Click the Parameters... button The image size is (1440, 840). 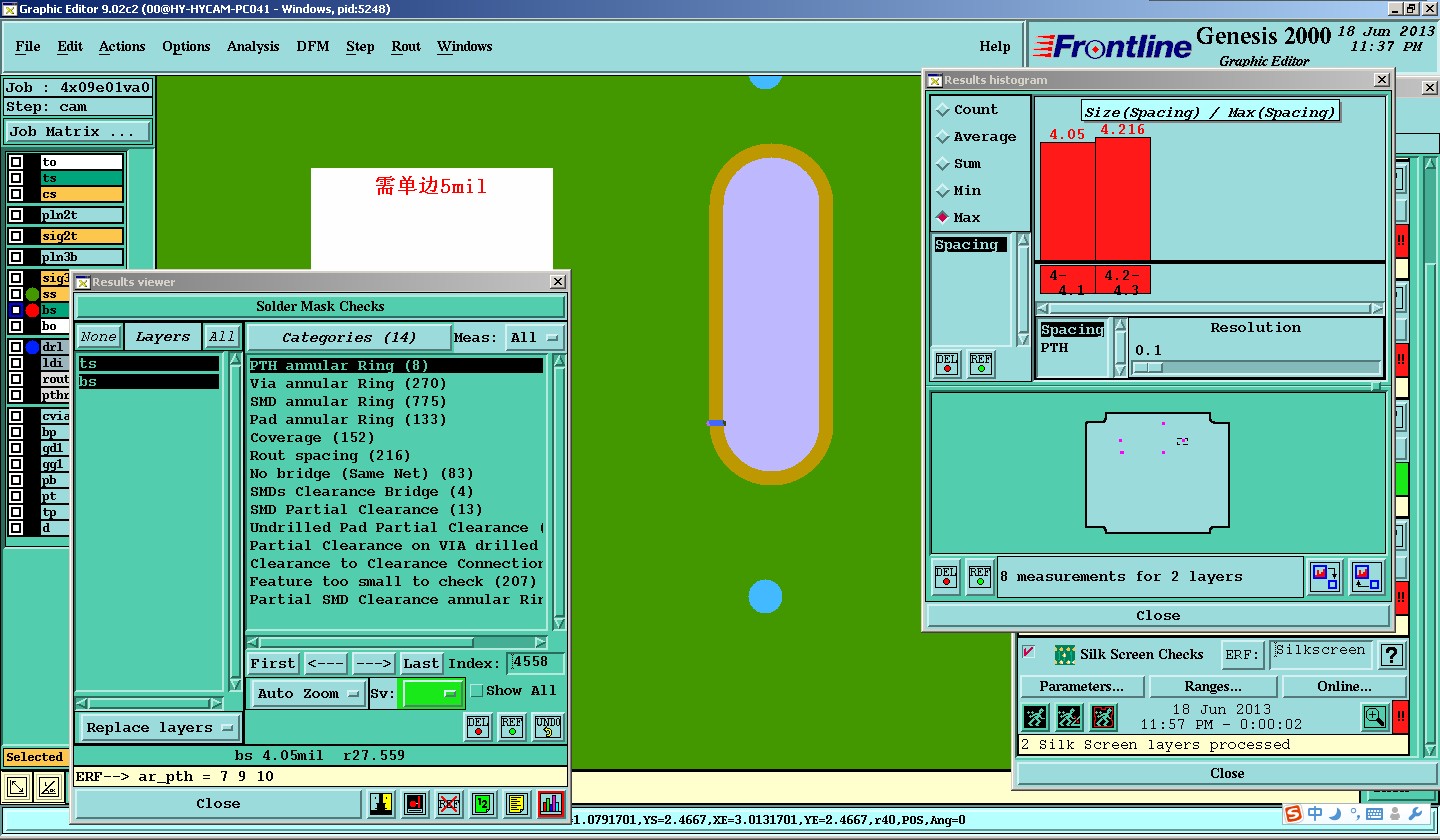click(x=1081, y=687)
